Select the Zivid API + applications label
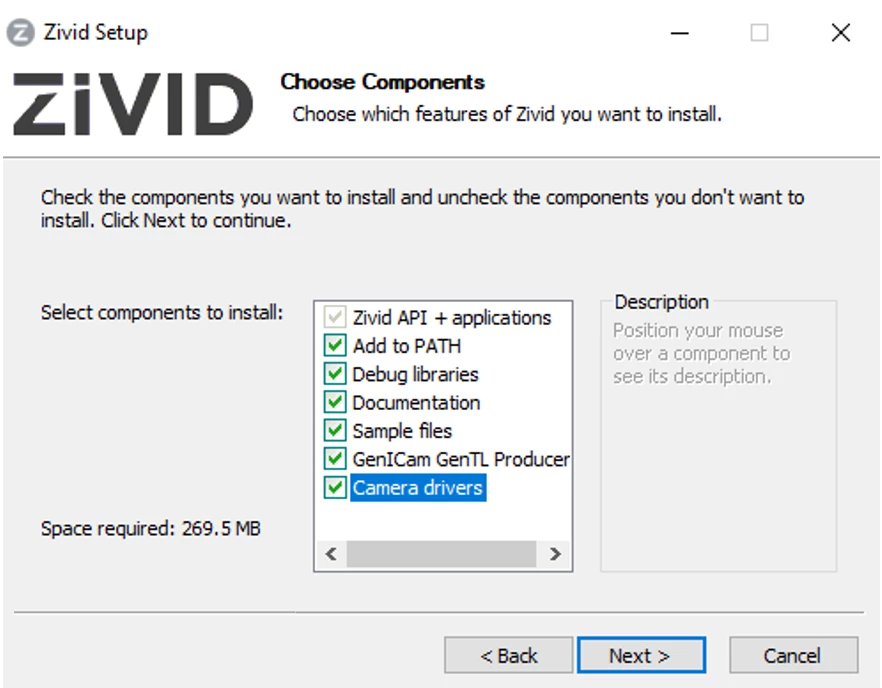This screenshot has height=688, width=882. pyautogui.click(x=452, y=318)
